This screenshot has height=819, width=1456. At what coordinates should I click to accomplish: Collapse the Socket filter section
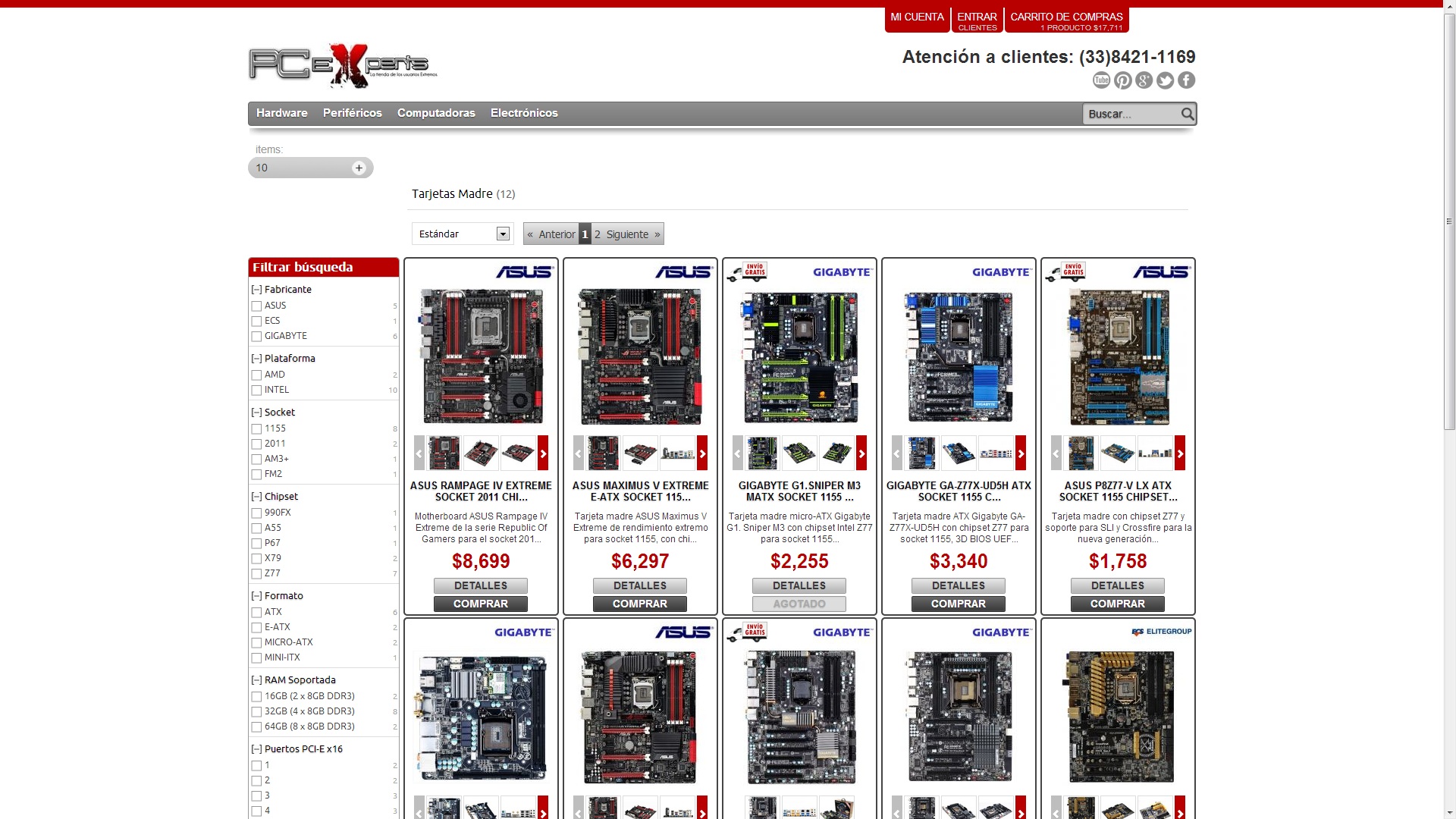point(256,413)
